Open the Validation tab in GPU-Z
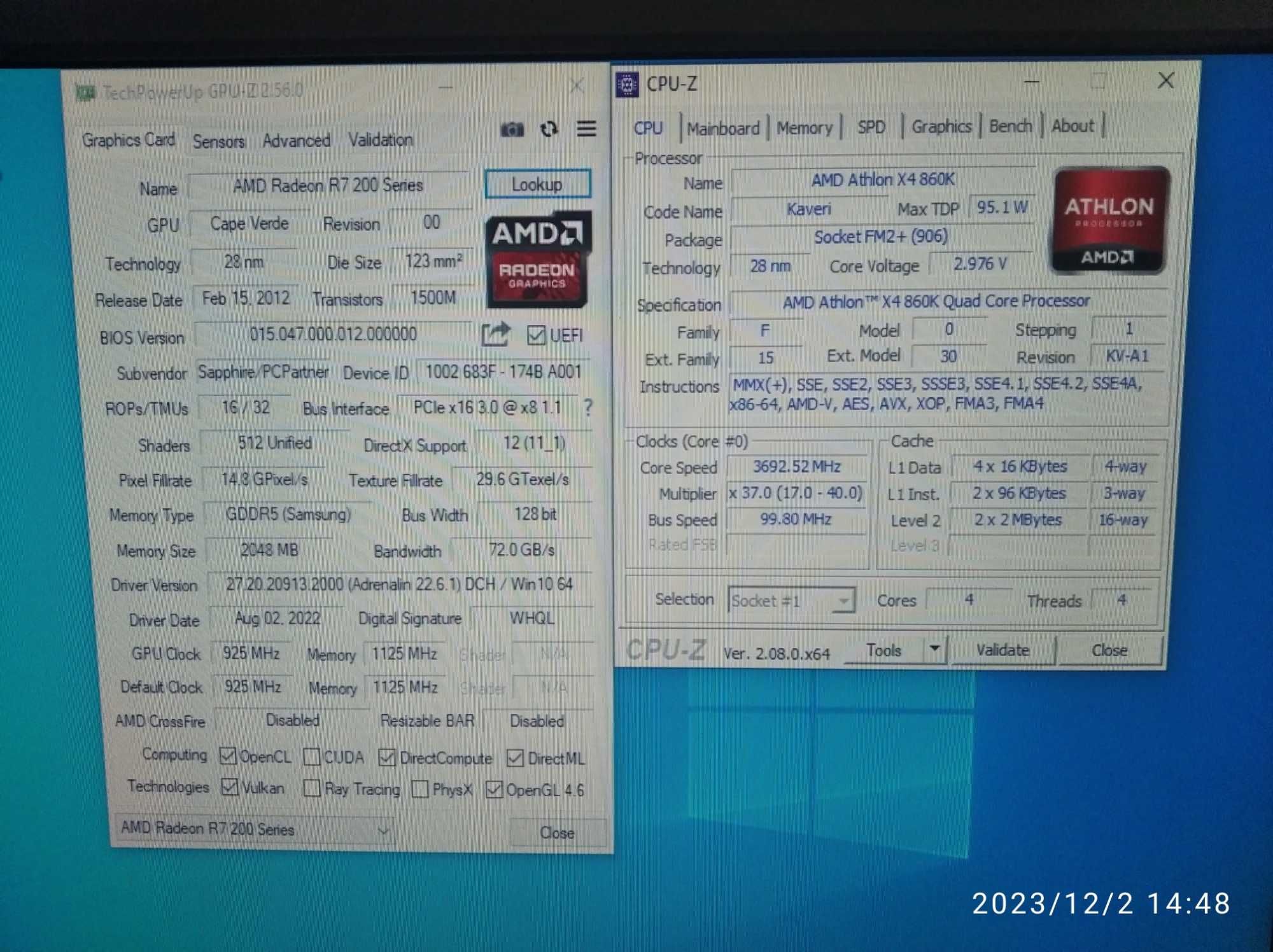 click(x=380, y=140)
